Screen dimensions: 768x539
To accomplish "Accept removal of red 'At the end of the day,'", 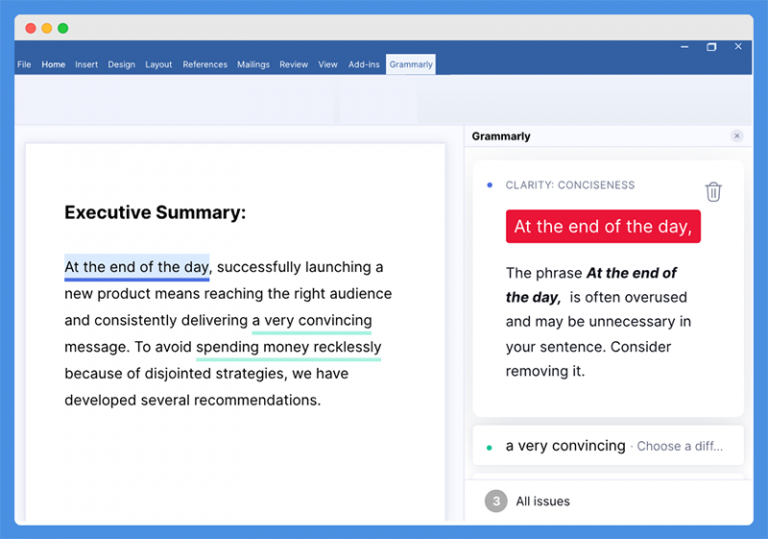I will tap(603, 226).
